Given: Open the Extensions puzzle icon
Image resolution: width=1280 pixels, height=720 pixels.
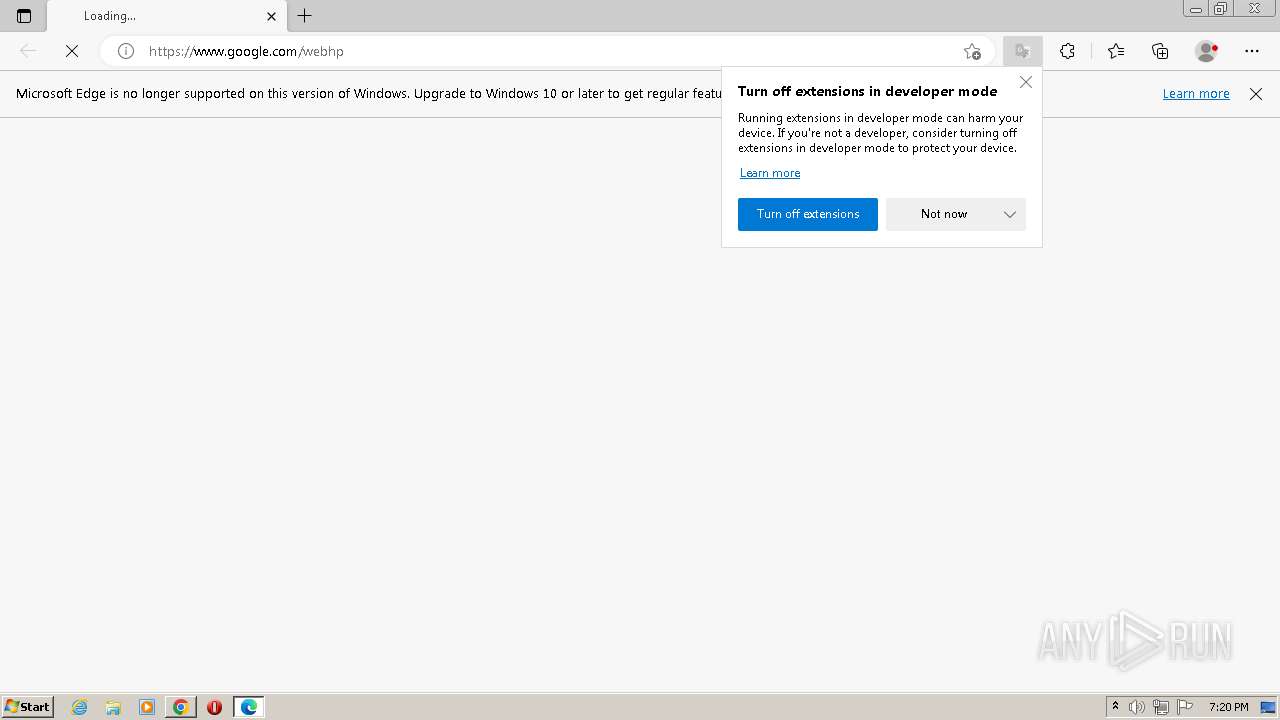Looking at the screenshot, I should click(1068, 51).
